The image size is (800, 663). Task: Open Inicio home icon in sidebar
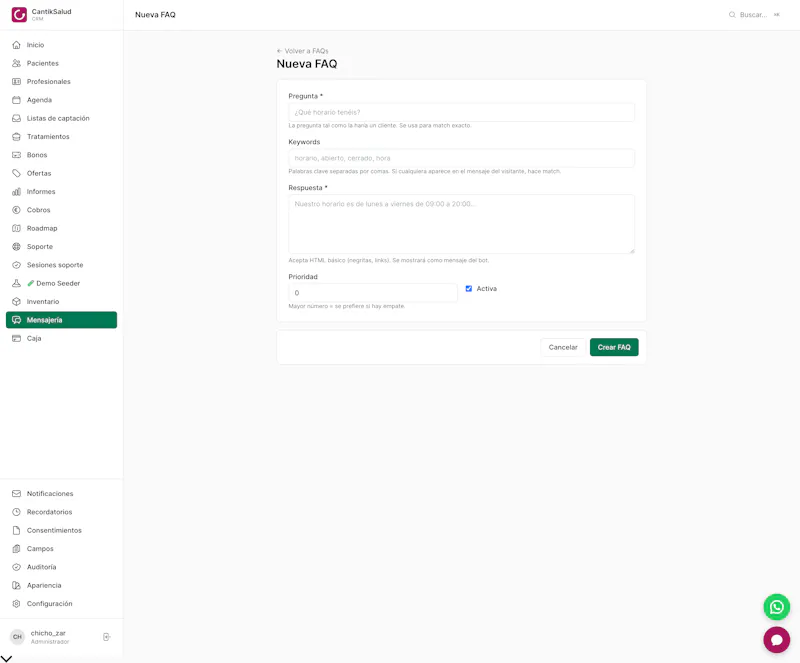(x=16, y=45)
